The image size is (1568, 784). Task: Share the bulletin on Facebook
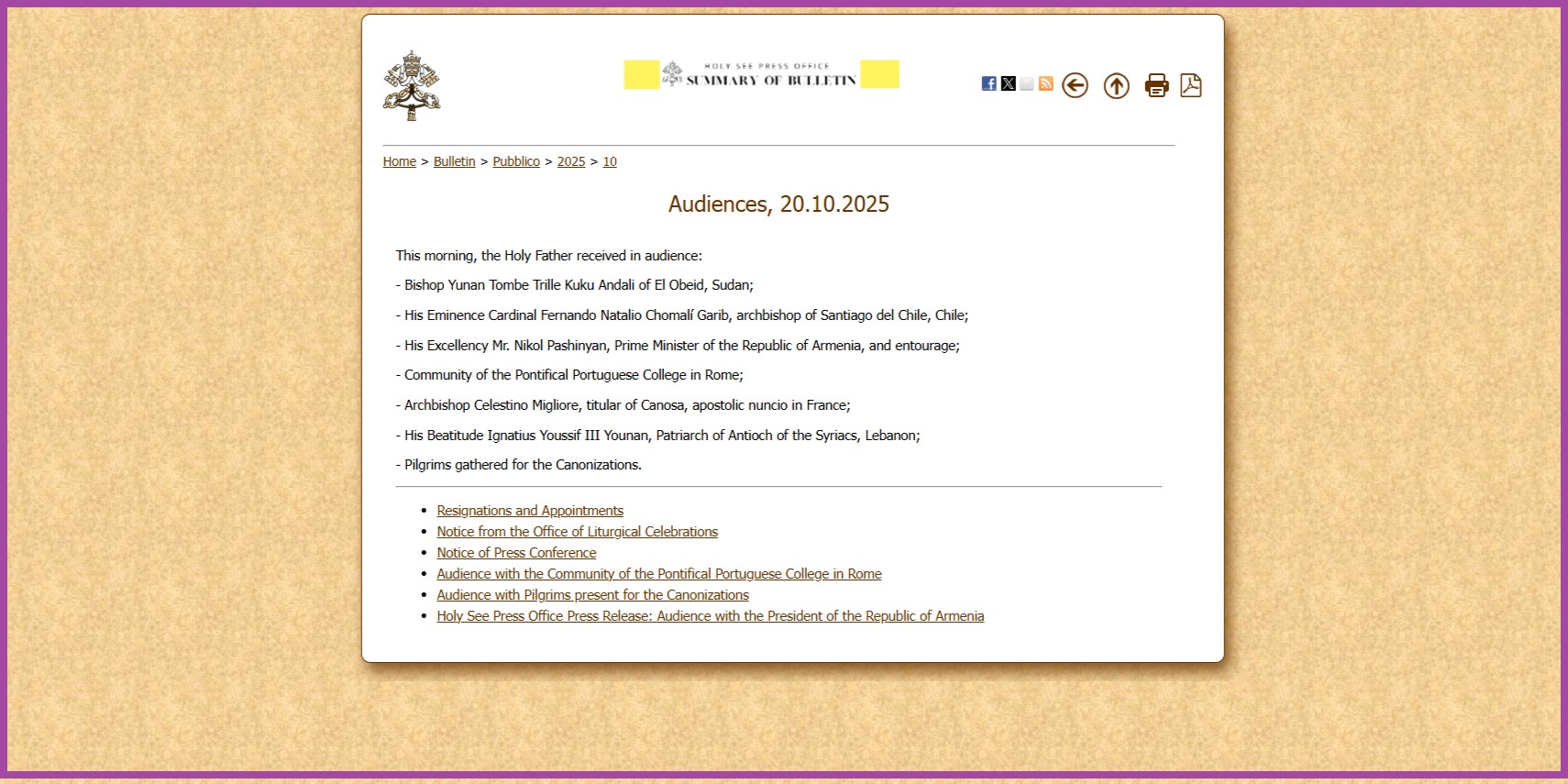coord(988,83)
